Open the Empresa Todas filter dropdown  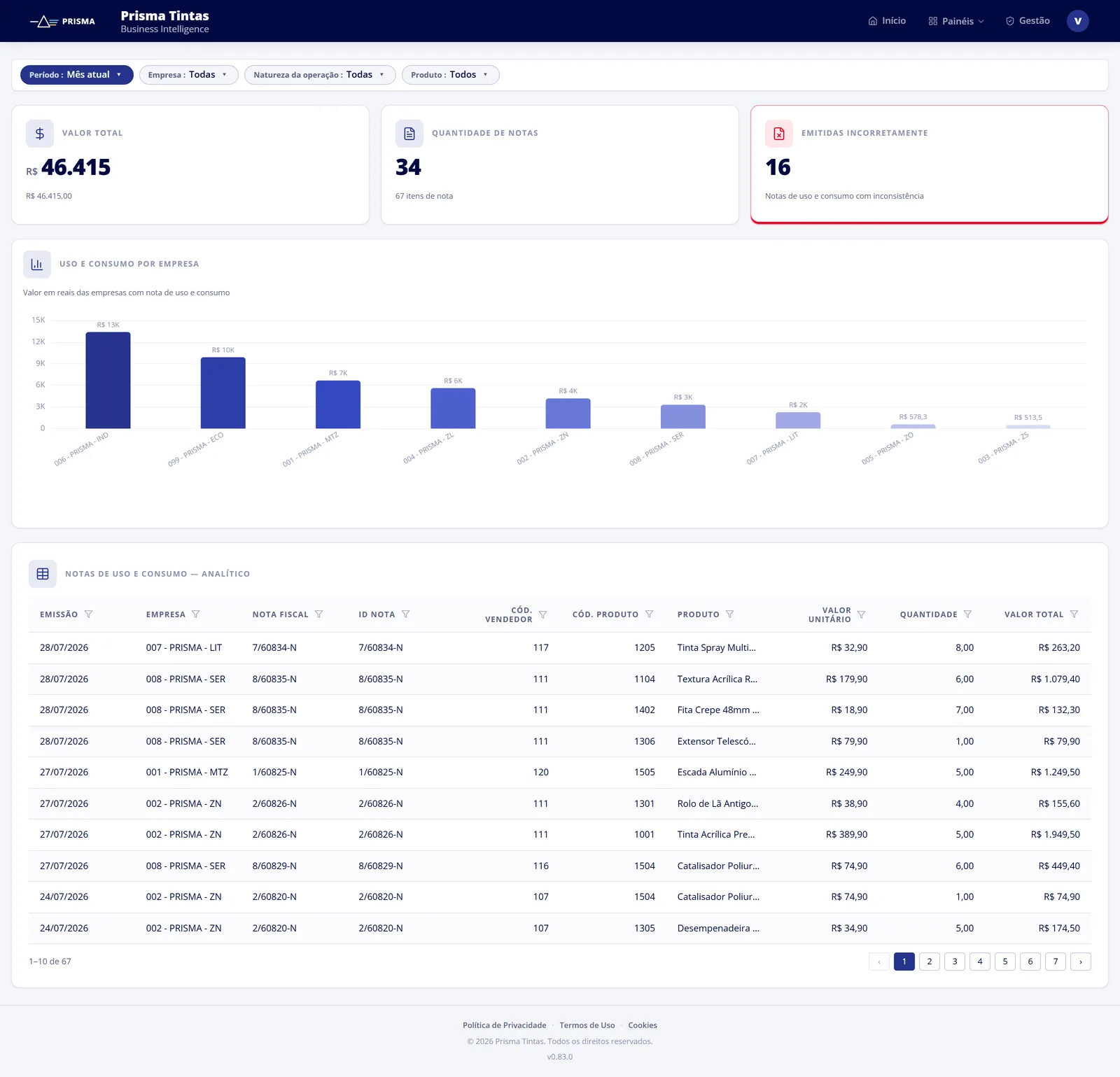click(x=189, y=75)
